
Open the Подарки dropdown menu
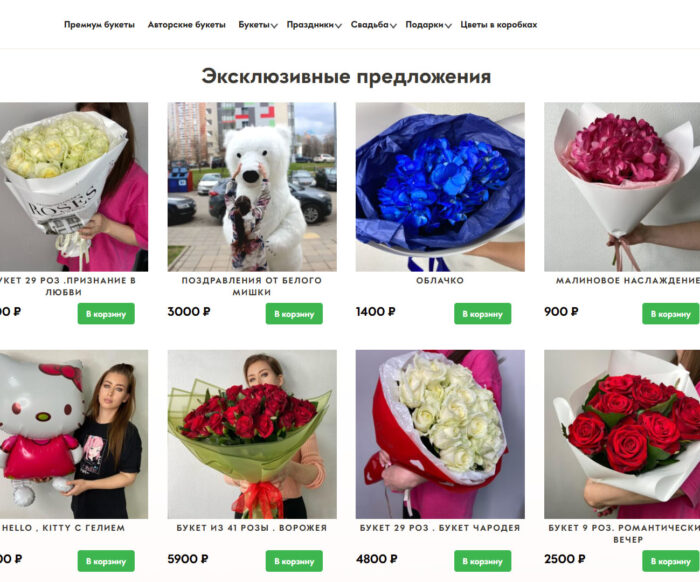pyautogui.click(x=428, y=25)
